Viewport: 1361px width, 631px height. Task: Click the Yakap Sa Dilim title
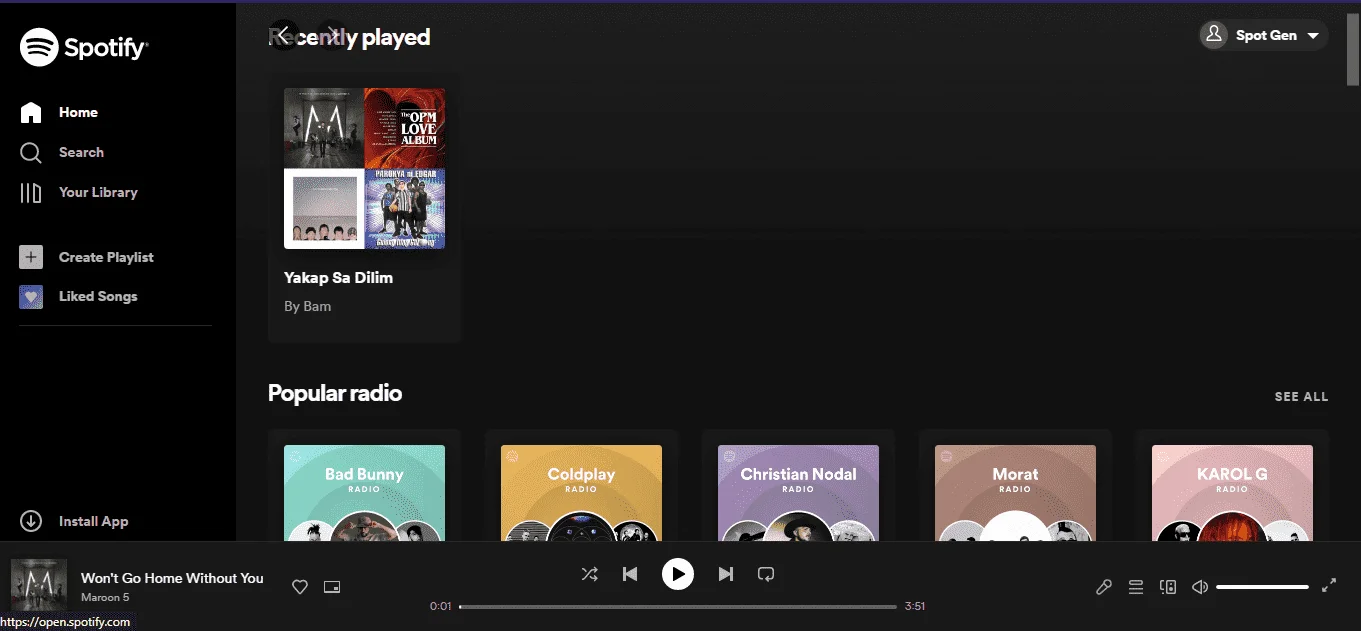pos(338,278)
